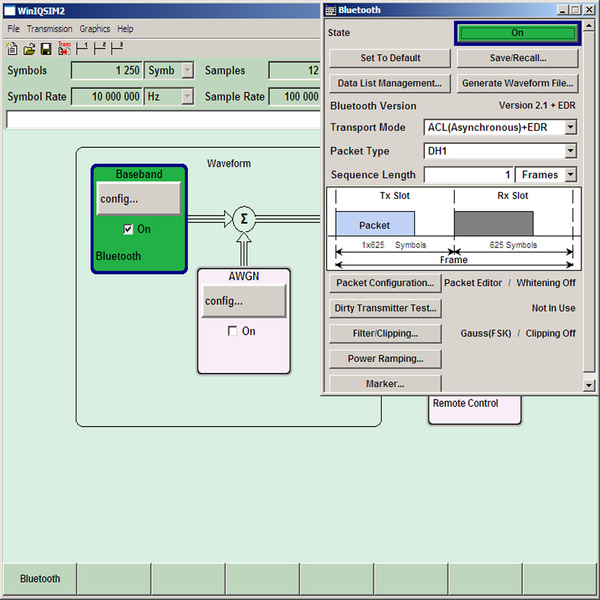This screenshot has height=600, width=600.
Task: Open the Graphics menu
Action: pos(95,29)
